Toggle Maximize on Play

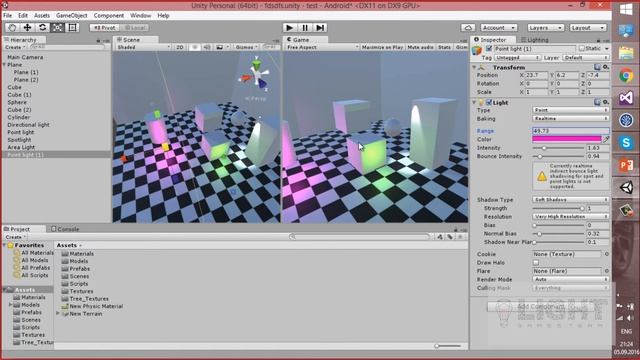pyautogui.click(x=382, y=47)
